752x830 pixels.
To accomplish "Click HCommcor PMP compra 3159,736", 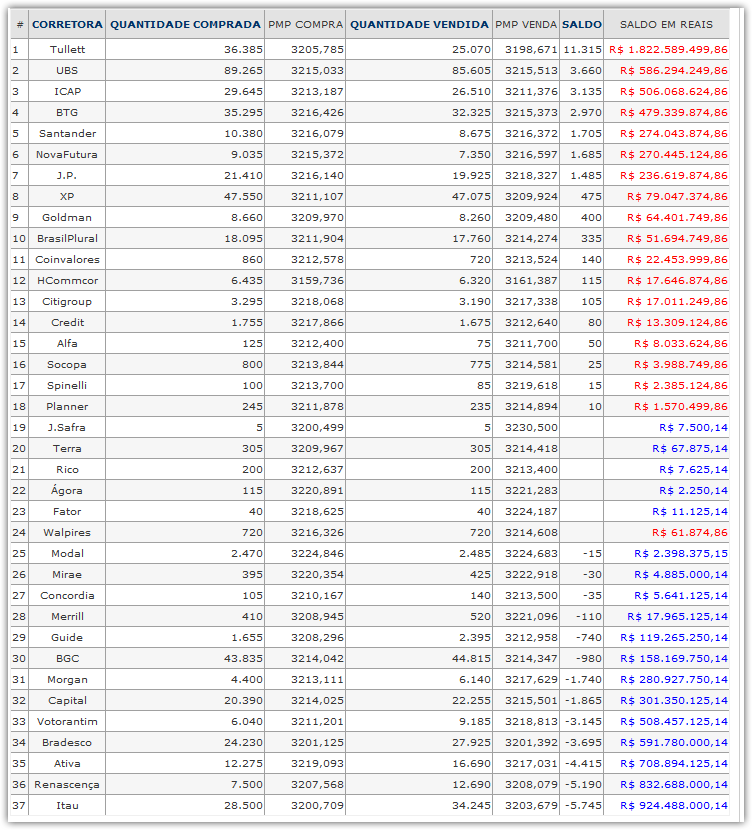I will (318, 281).
